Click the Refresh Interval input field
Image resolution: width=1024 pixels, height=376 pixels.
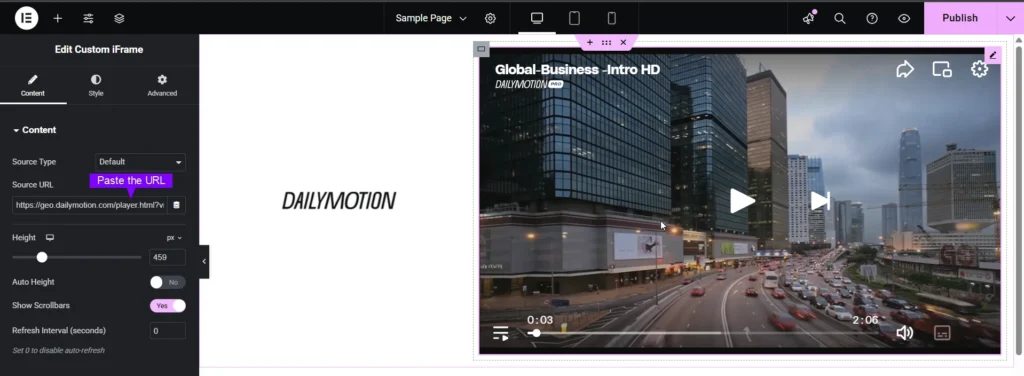point(167,331)
